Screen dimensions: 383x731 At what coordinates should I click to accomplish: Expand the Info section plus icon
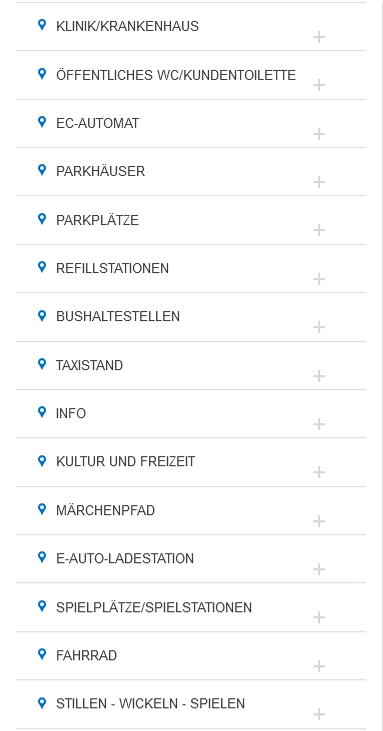tap(319, 424)
